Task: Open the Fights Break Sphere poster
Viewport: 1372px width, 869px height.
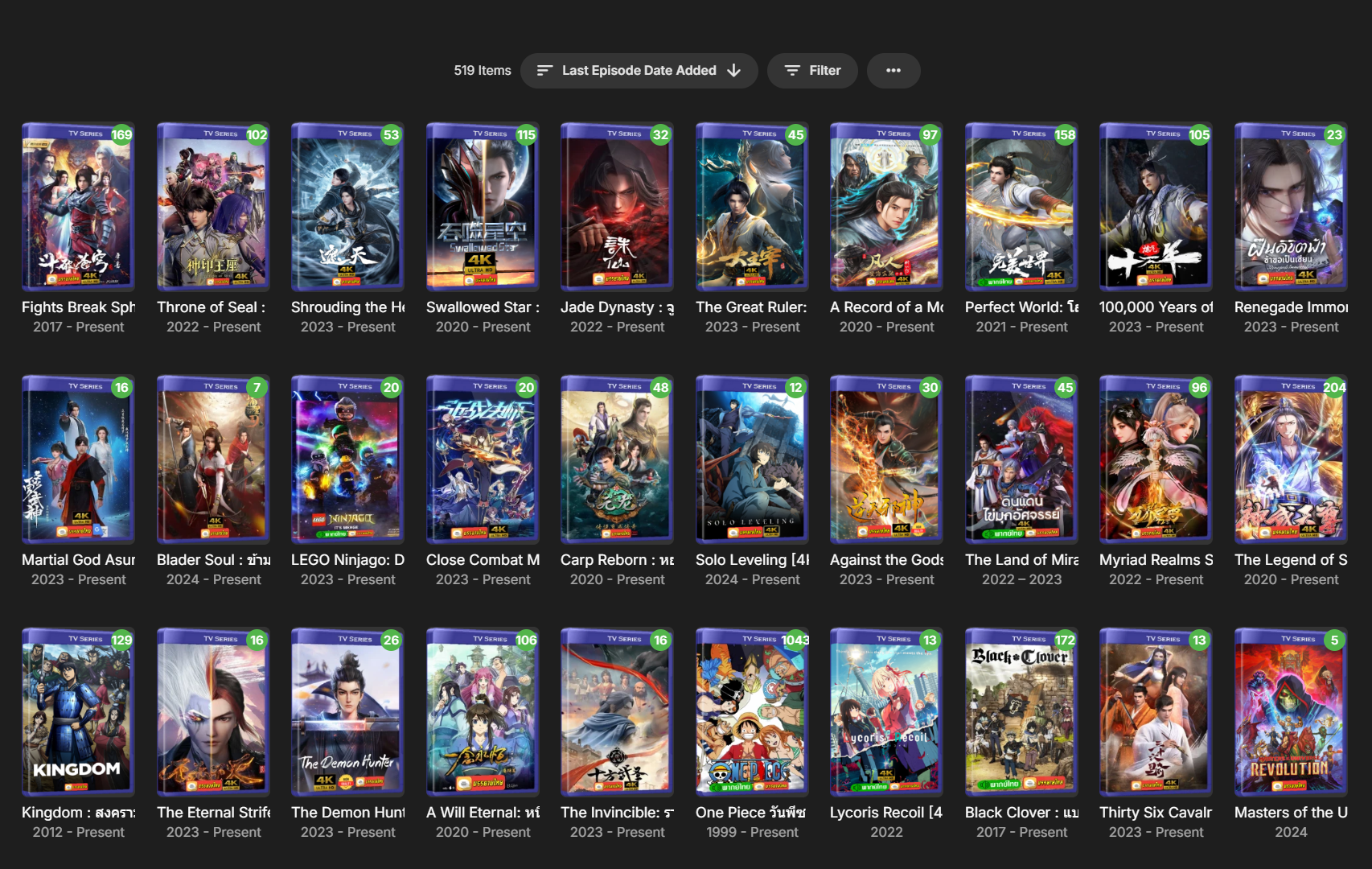Action: (x=78, y=207)
